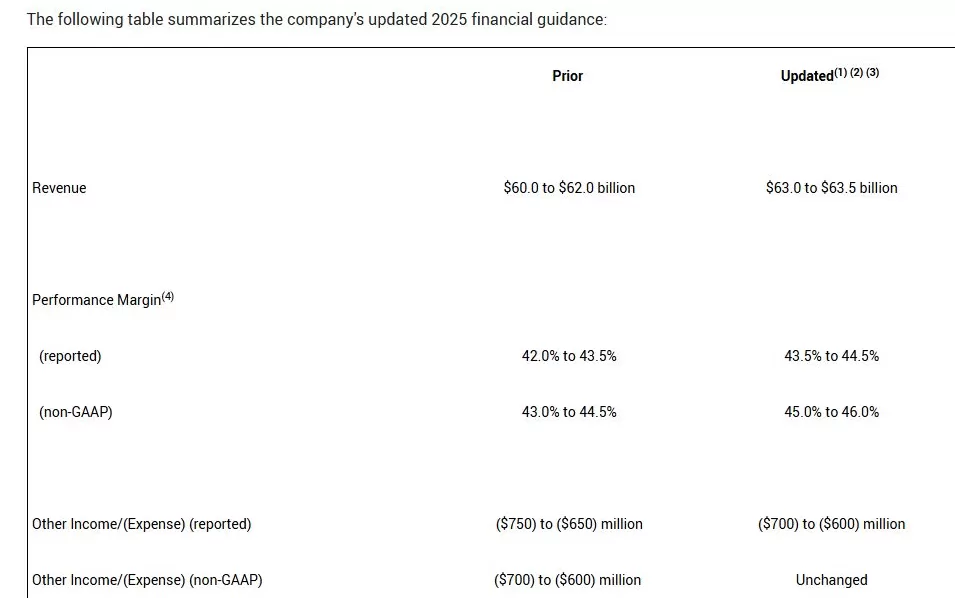Click the (non-GAAP) margin sub-row label
Image resolution: width=955 pixels, height=598 pixels.
point(76,412)
